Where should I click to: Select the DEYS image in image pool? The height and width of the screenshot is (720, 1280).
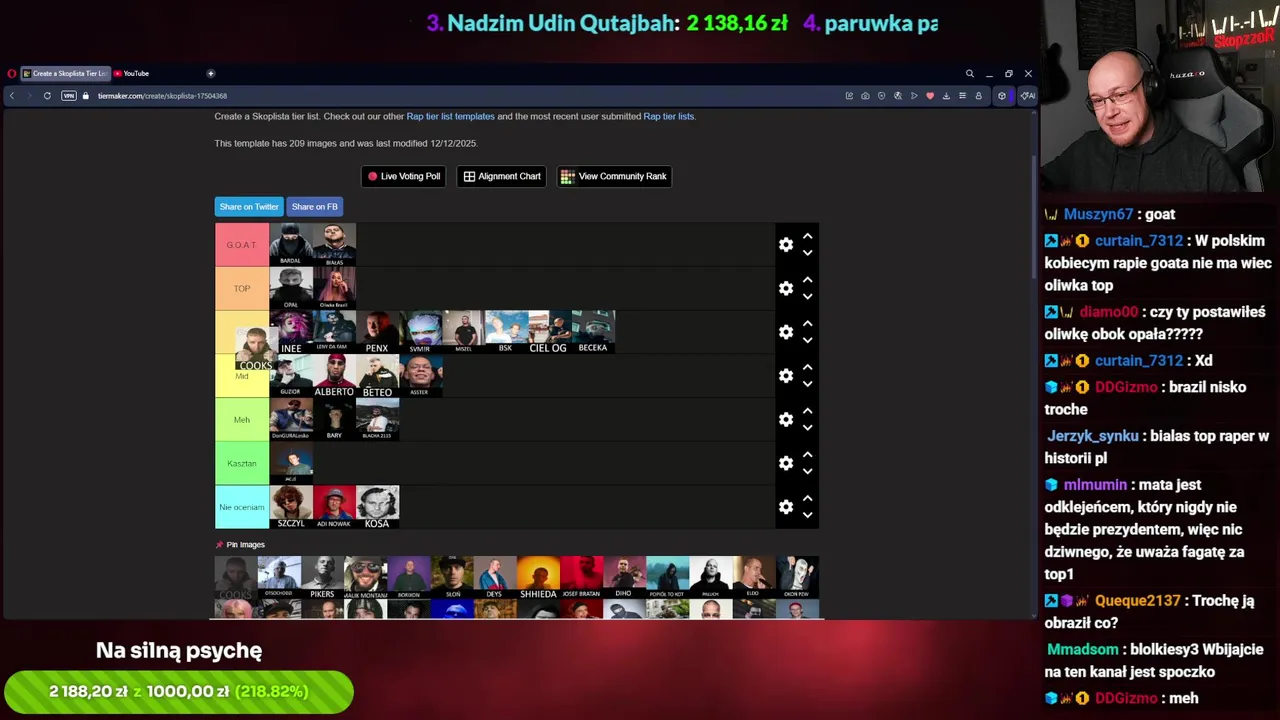click(494, 578)
